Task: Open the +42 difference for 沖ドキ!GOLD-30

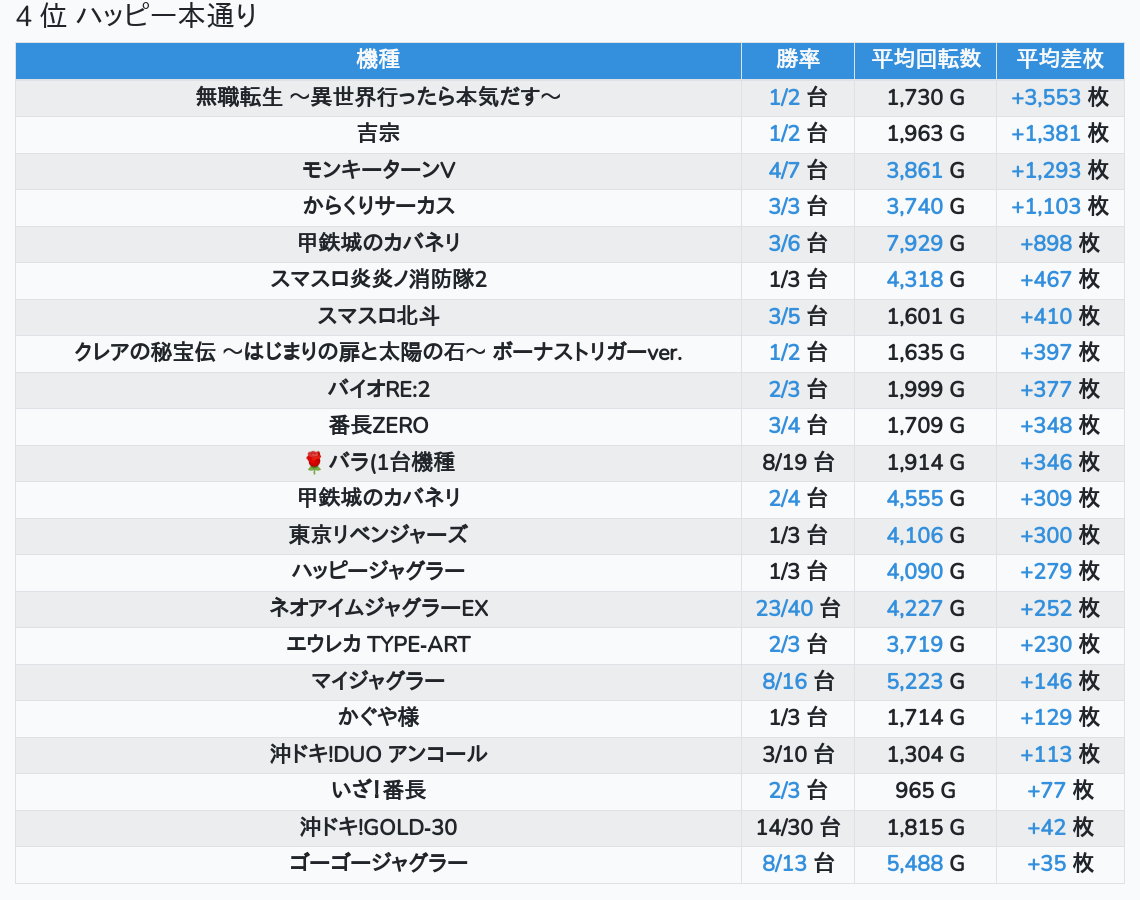Action: pos(1046,827)
